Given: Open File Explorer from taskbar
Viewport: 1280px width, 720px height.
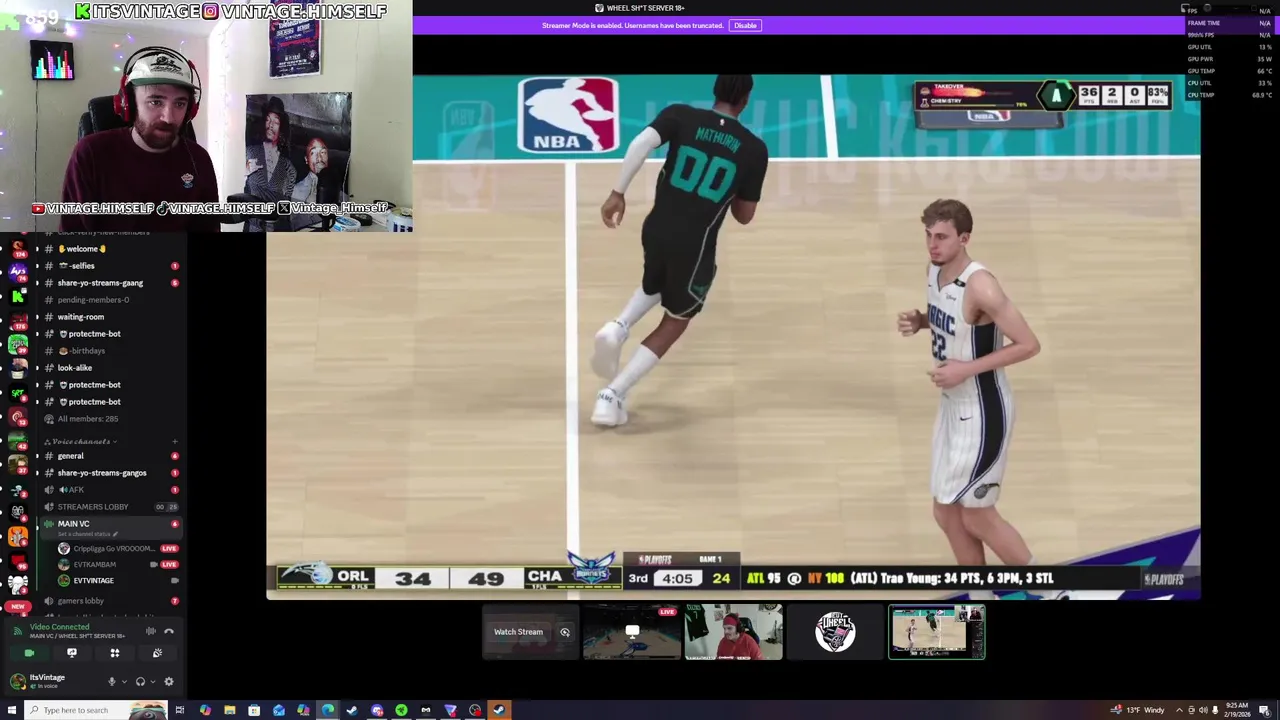Looking at the screenshot, I should click(x=229, y=710).
